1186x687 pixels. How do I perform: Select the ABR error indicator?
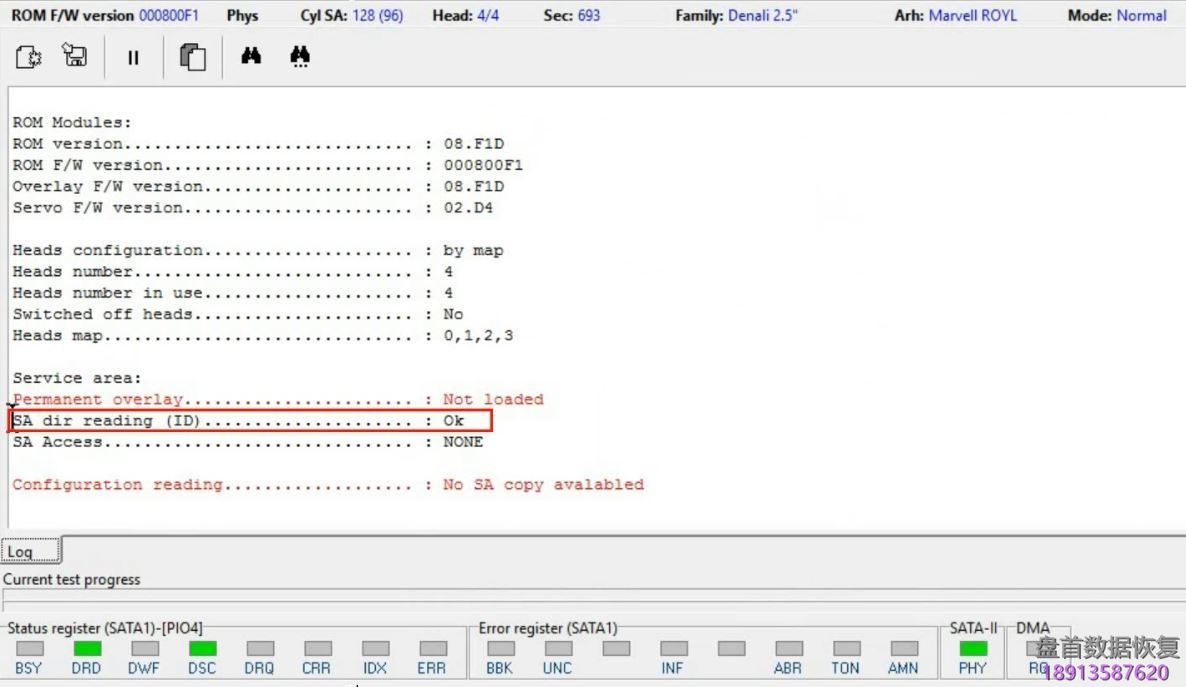coord(788,649)
